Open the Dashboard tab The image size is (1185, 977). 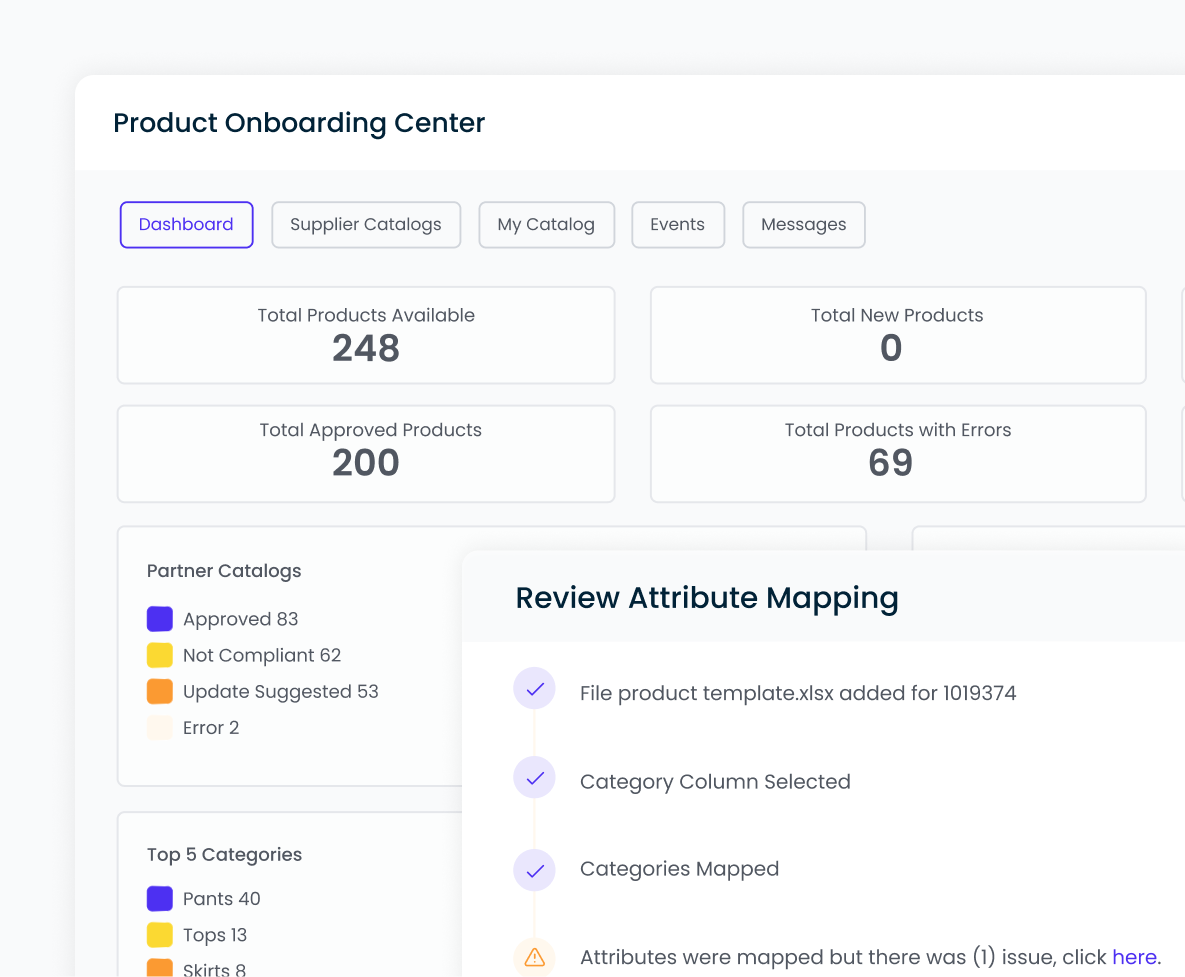(186, 225)
